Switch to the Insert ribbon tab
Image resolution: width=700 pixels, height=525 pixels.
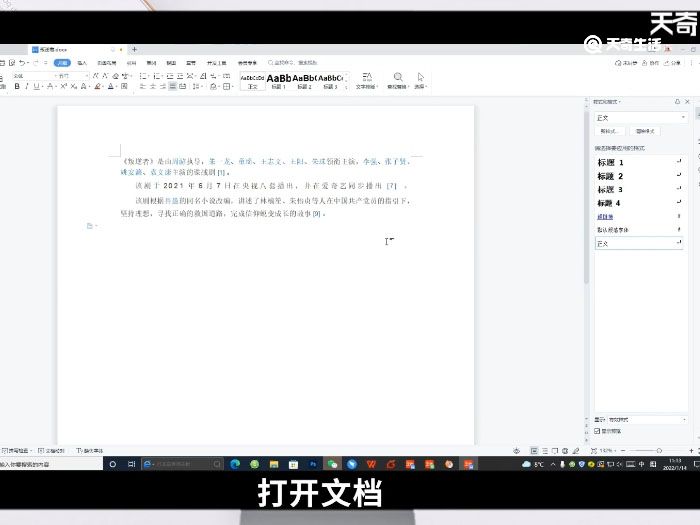pyautogui.click(x=82, y=63)
